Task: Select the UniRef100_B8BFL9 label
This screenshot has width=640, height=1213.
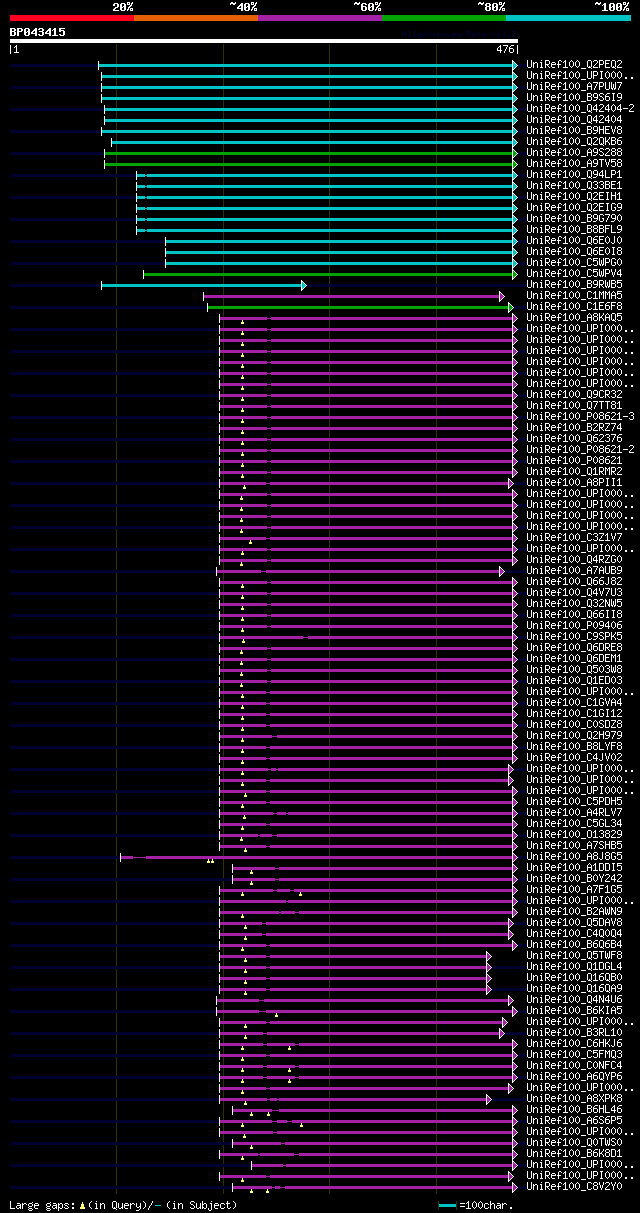Action: click(574, 229)
